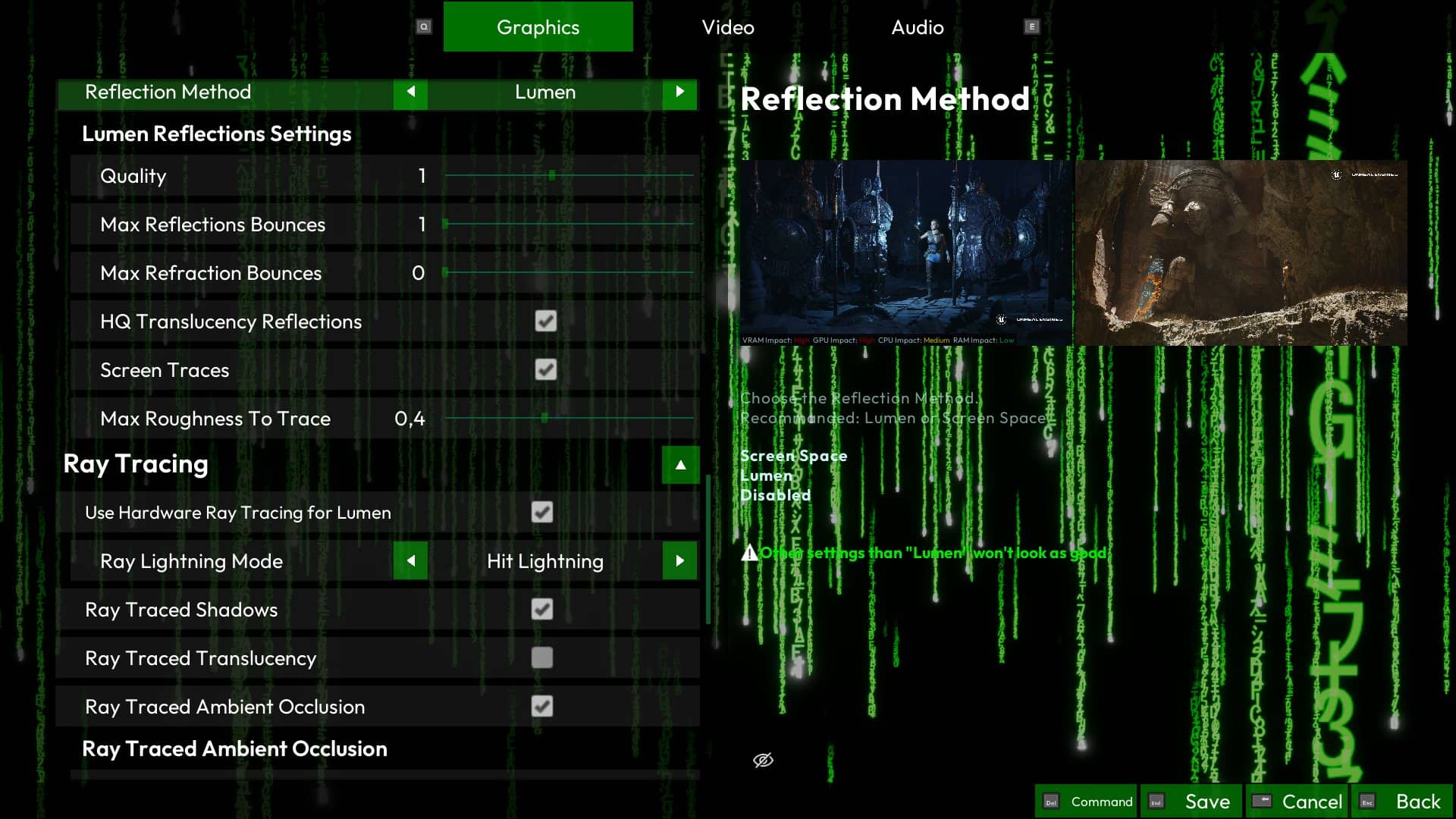Uncheck Ray Traced Shadows
The image size is (1456, 819).
coord(542,610)
